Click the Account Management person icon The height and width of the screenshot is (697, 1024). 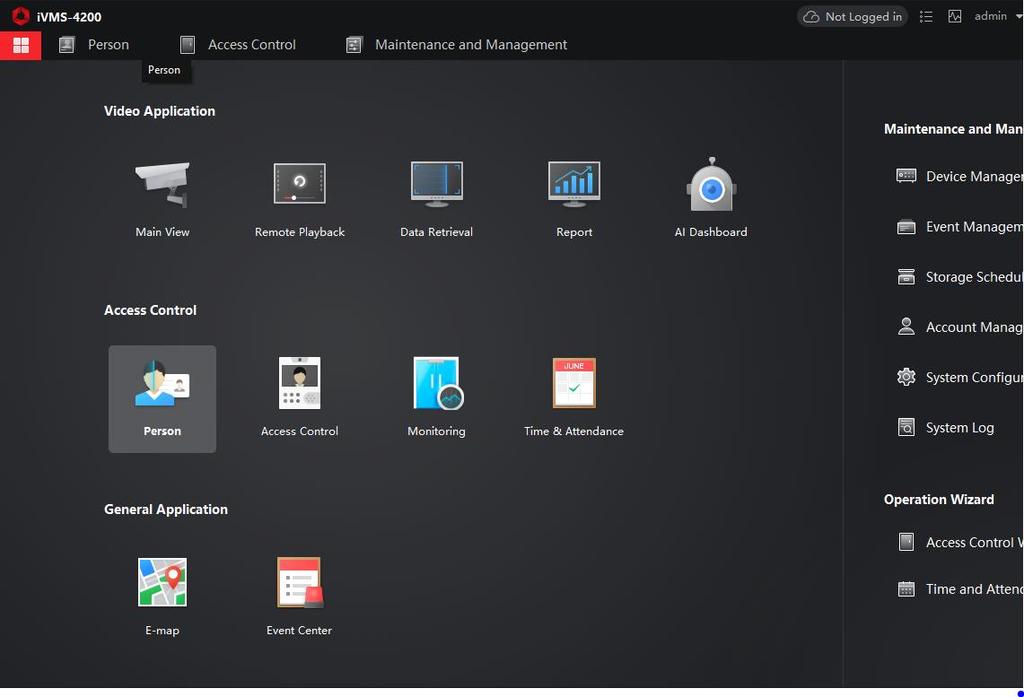pos(906,327)
